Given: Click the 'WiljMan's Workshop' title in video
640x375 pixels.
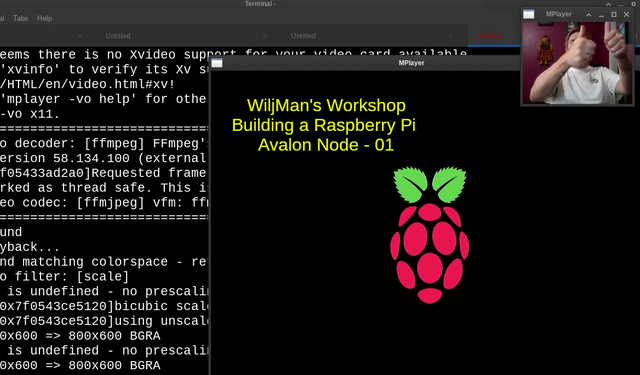Looking at the screenshot, I should [x=326, y=106].
